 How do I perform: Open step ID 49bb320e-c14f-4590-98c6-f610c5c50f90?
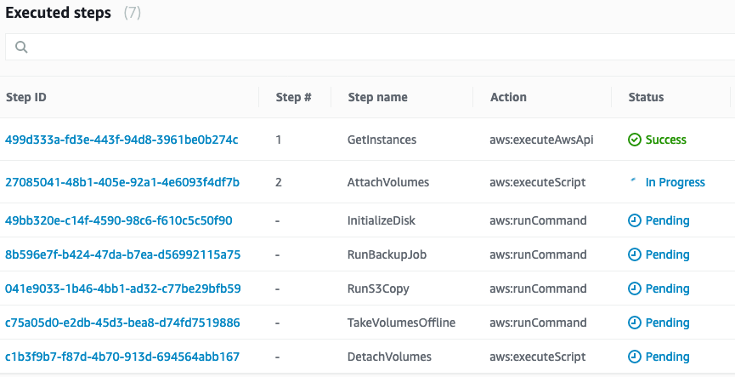coord(119,221)
